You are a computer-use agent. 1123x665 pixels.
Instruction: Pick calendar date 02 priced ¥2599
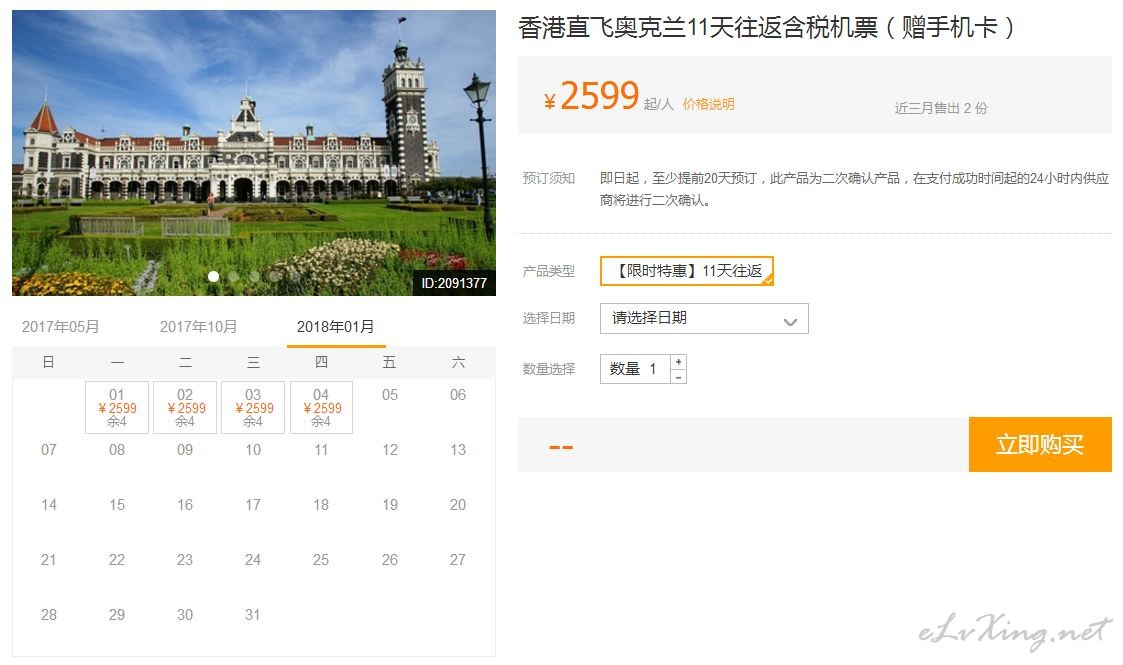point(185,407)
